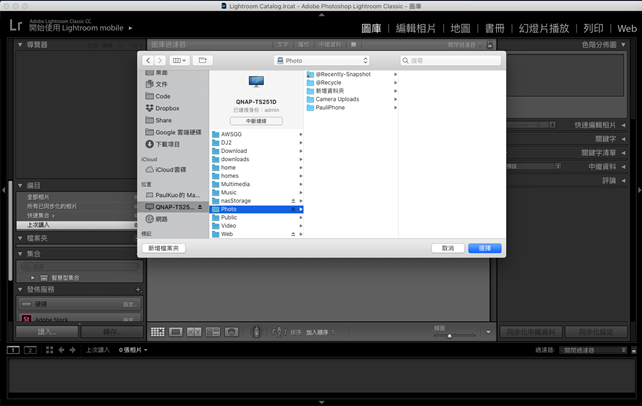Switch to People view in toolbar
Image resolution: width=642 pixels, height=406 pixels.
(x=231, y=332)
